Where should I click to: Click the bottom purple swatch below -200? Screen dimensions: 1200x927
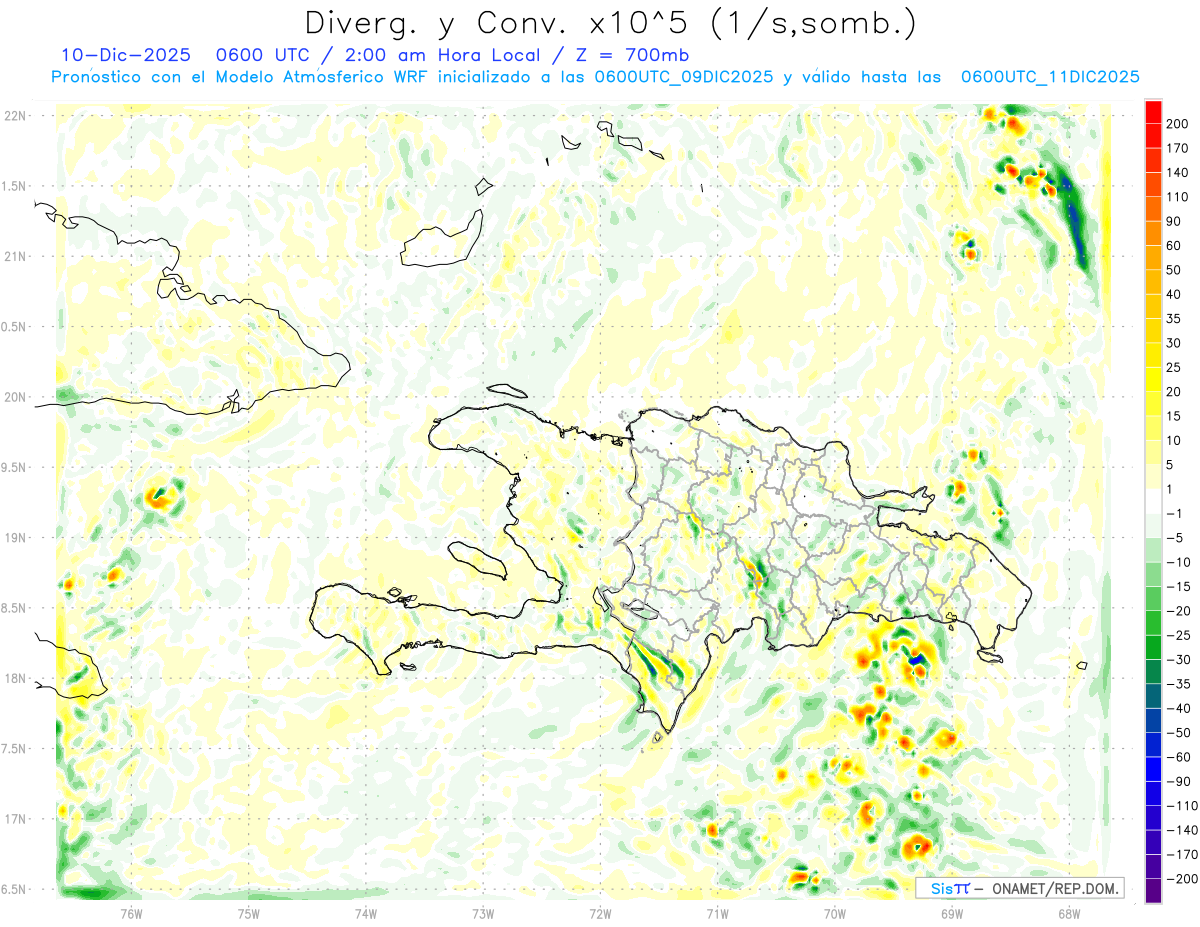(x=1153, y=891)
